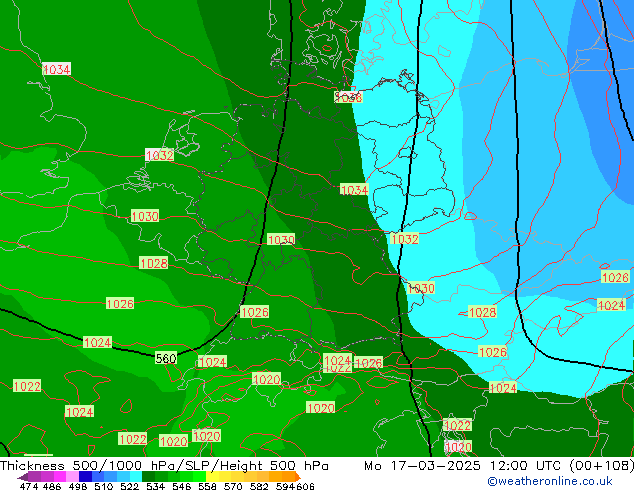This screenshot has width=634, height=490.
Task: Click the 1024 label at the right edge
Action: coord(611,305)
